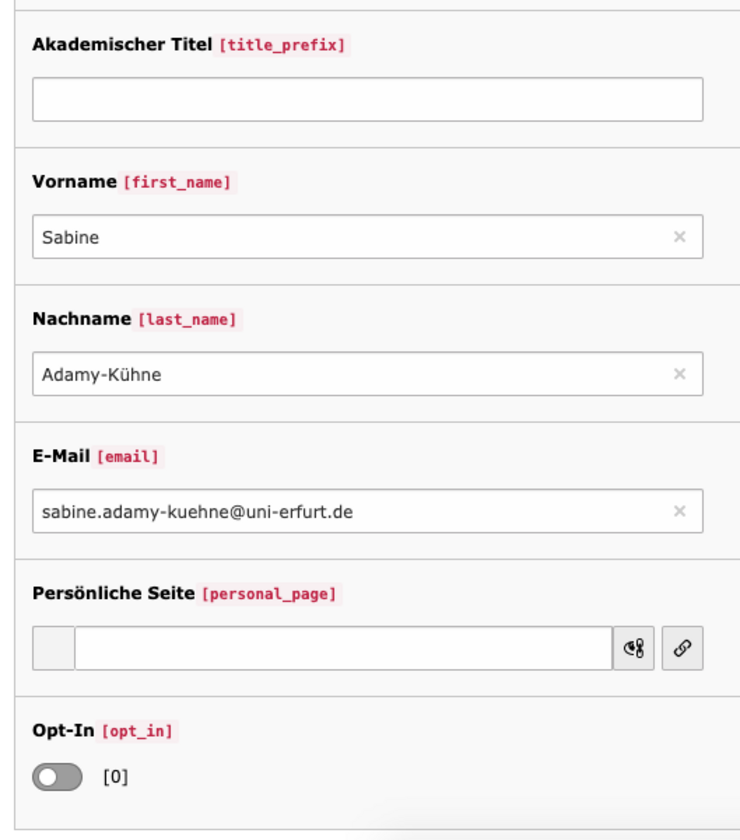This screenshot has height=840, width=740.
Task: Open the link wizard chain icon
Action: (682, 648)
